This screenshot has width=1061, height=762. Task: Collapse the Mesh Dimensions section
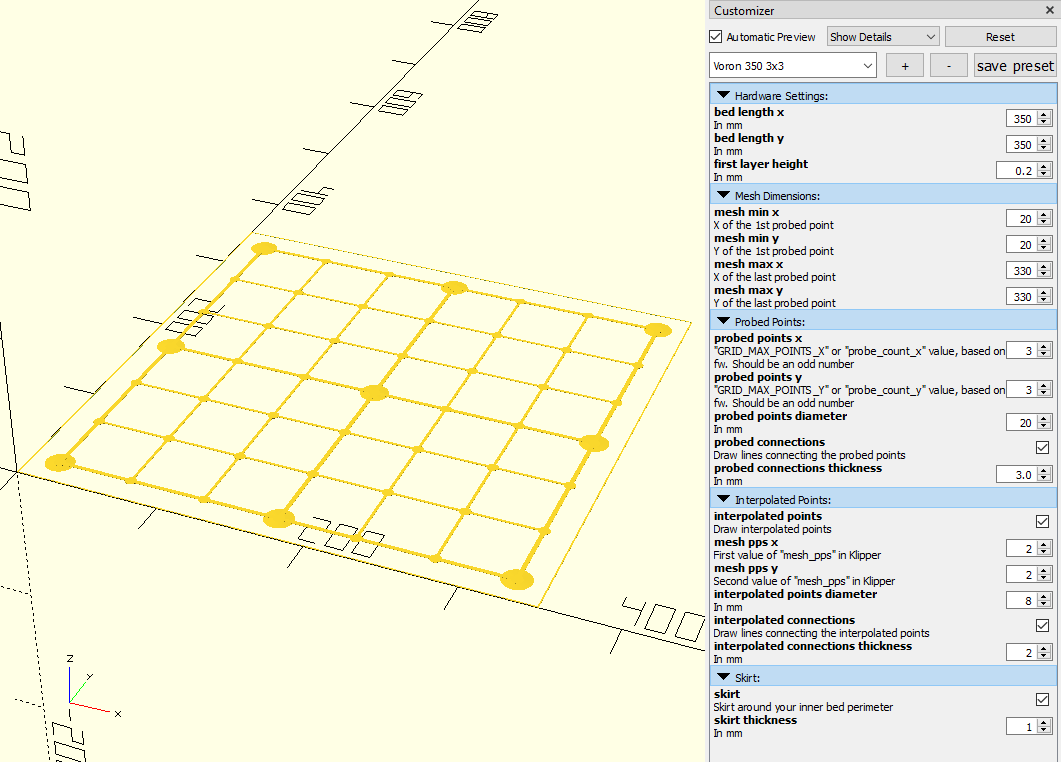[723, 194]
